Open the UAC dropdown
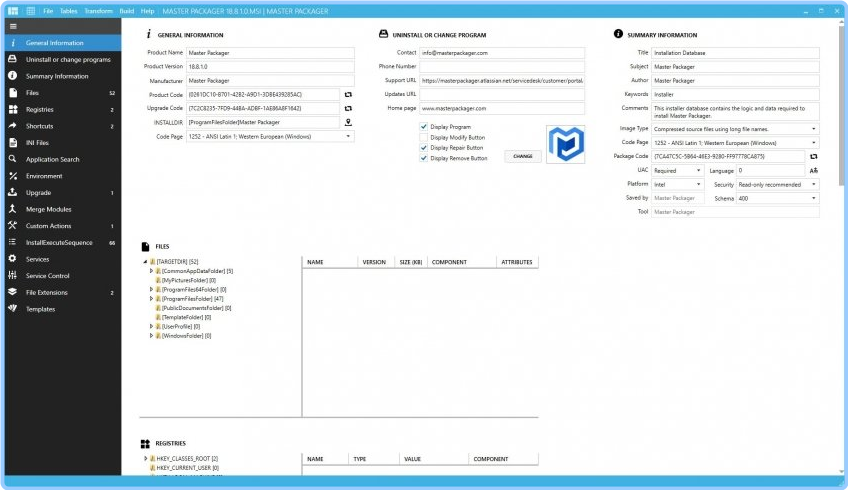848x490 pixels. coord(678,170)
